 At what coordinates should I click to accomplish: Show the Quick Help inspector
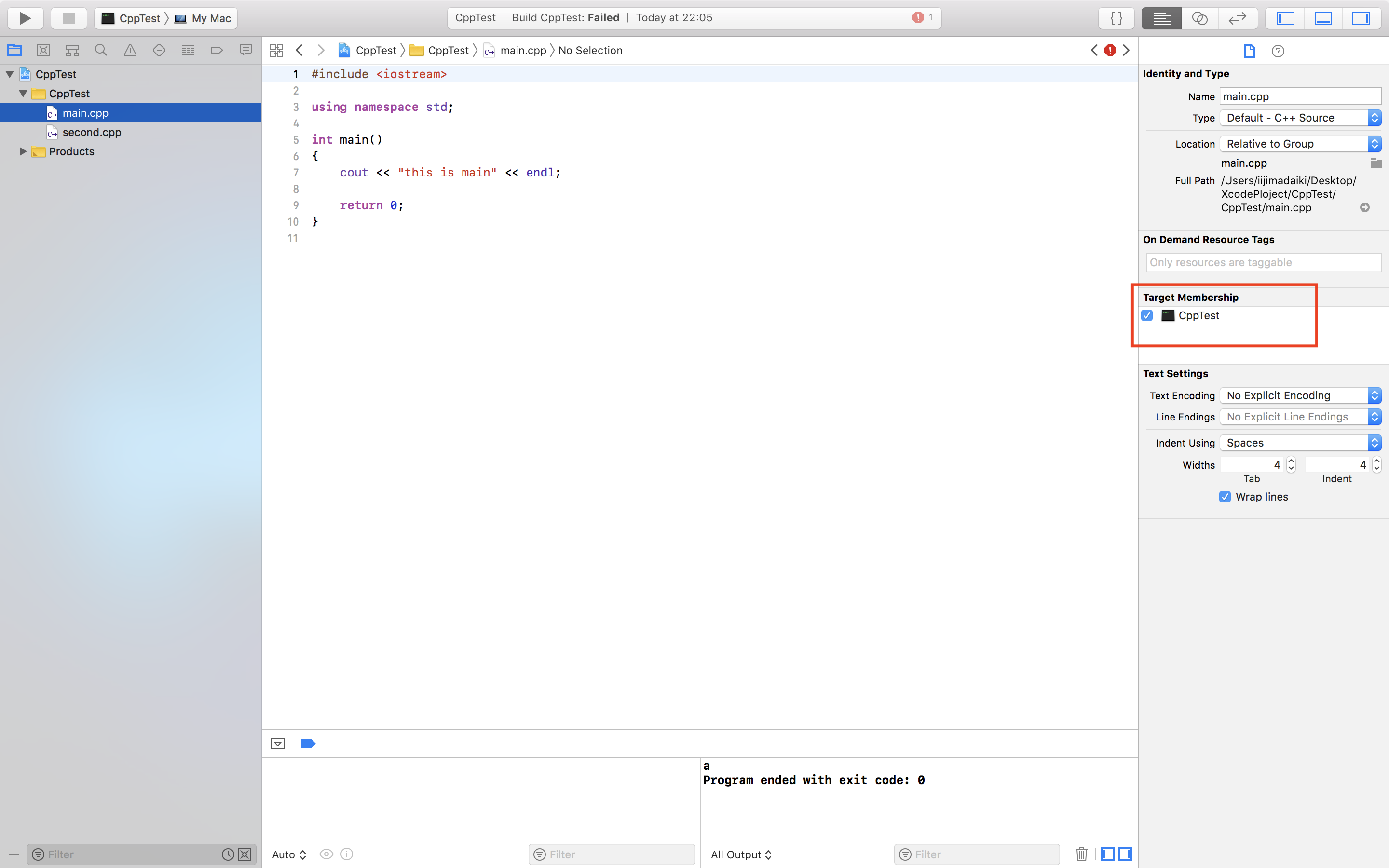click(x=1278, y=51)
